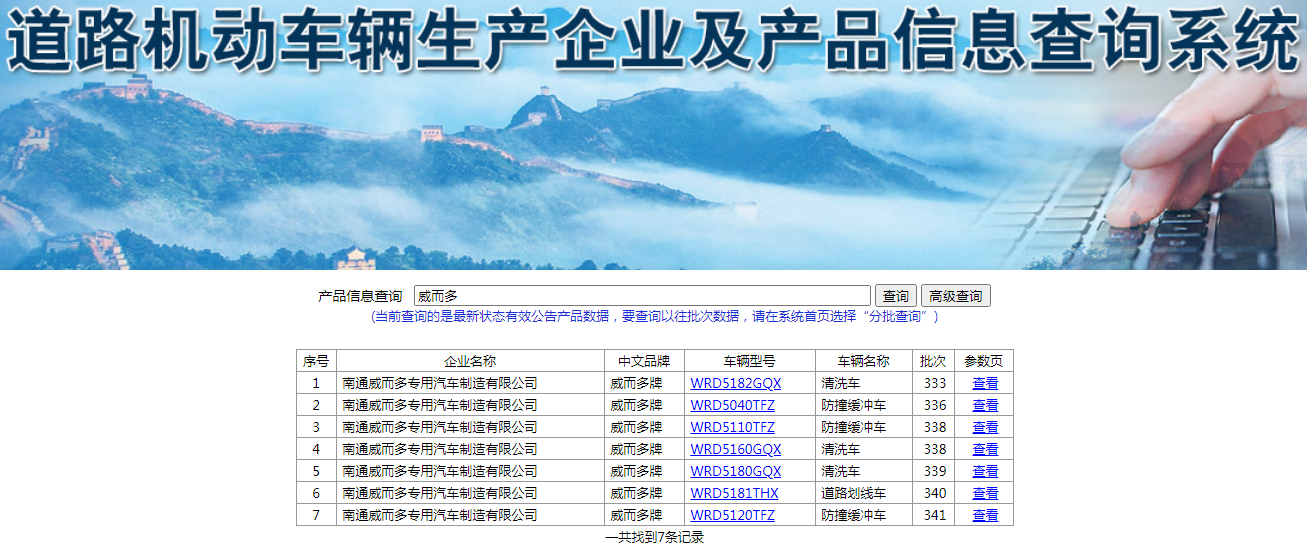
Task: View parameters 查看 for row 1
Action: pos(985,383)
